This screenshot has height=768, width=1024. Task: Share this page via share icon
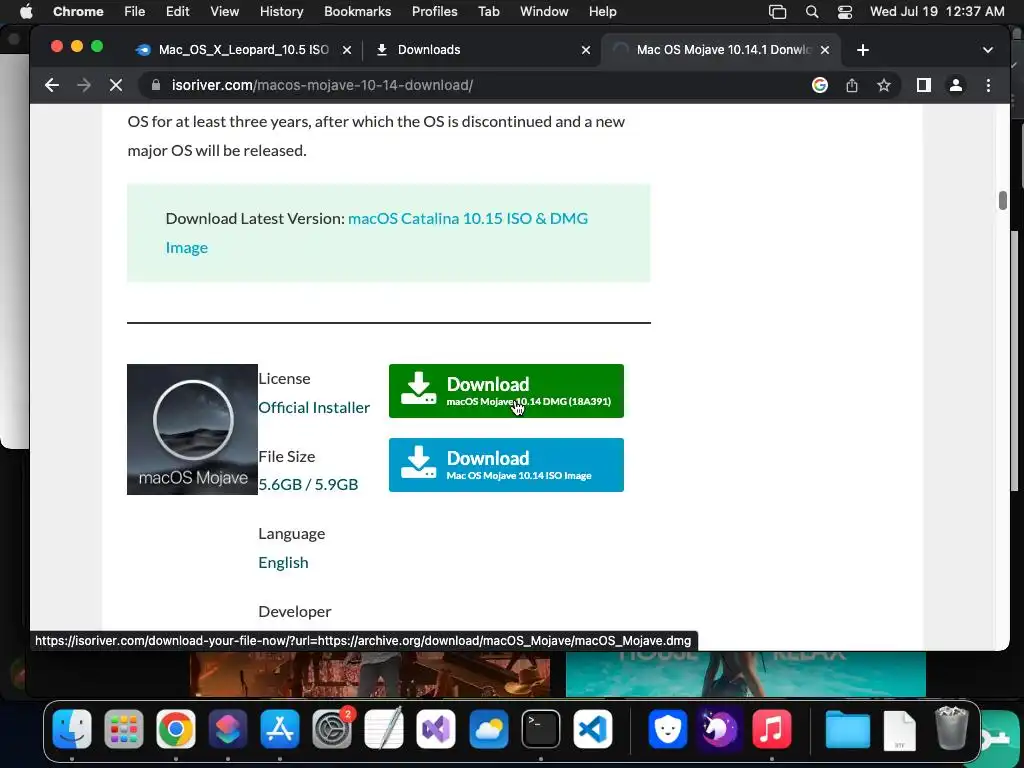[x=852, y=85]
